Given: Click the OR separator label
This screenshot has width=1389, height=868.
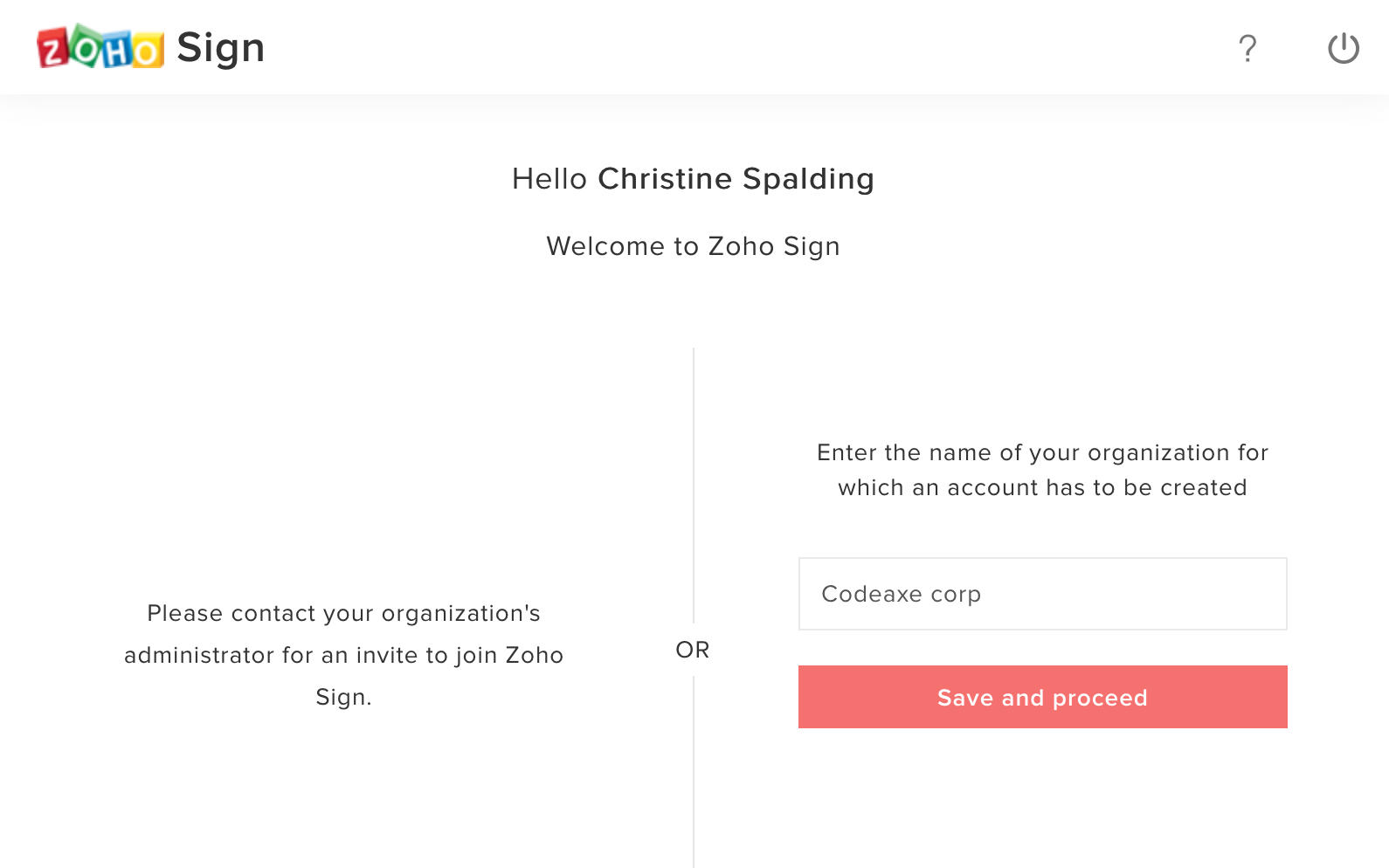Looking at the screenshot, I should [x=693, y=650].
